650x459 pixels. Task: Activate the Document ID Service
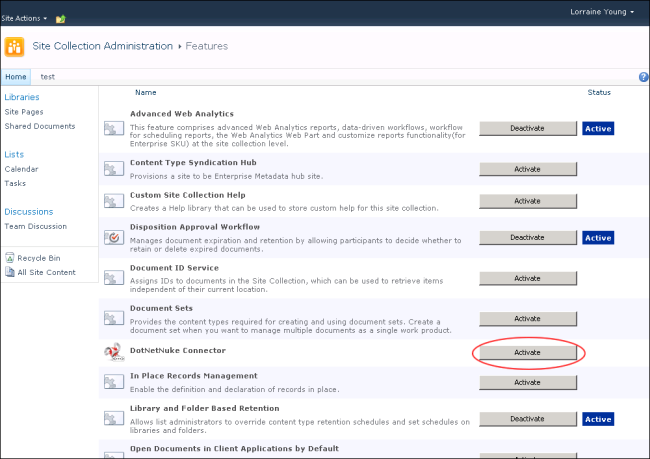528,278
